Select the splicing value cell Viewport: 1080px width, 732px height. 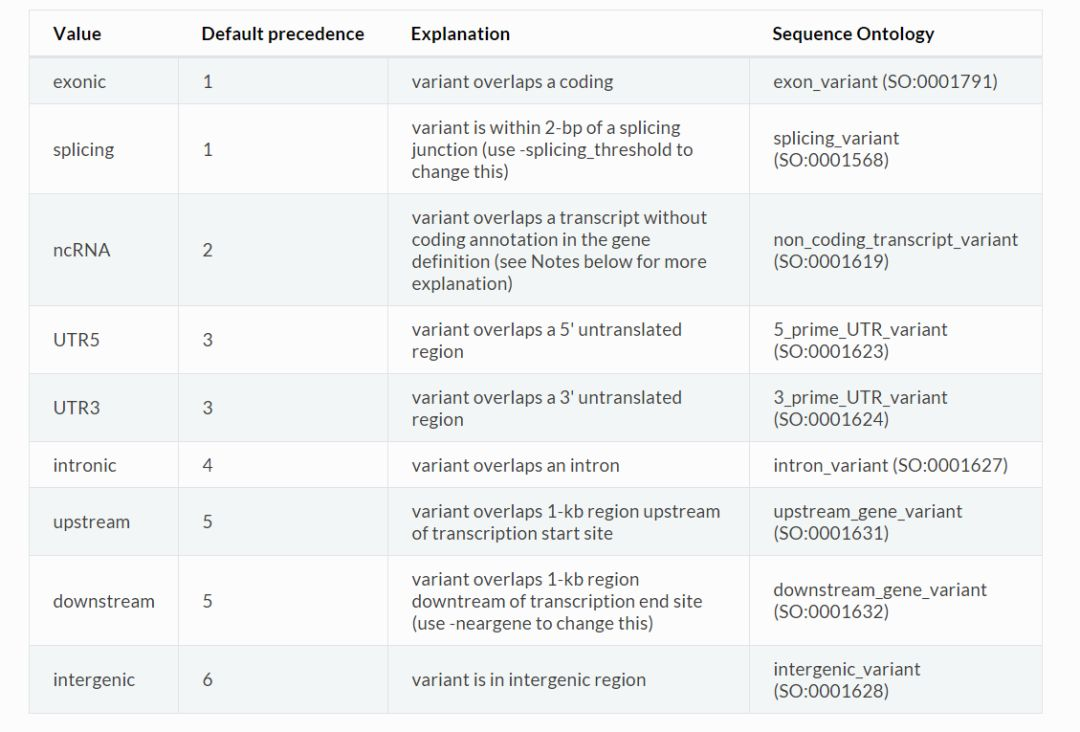(83, 150)
